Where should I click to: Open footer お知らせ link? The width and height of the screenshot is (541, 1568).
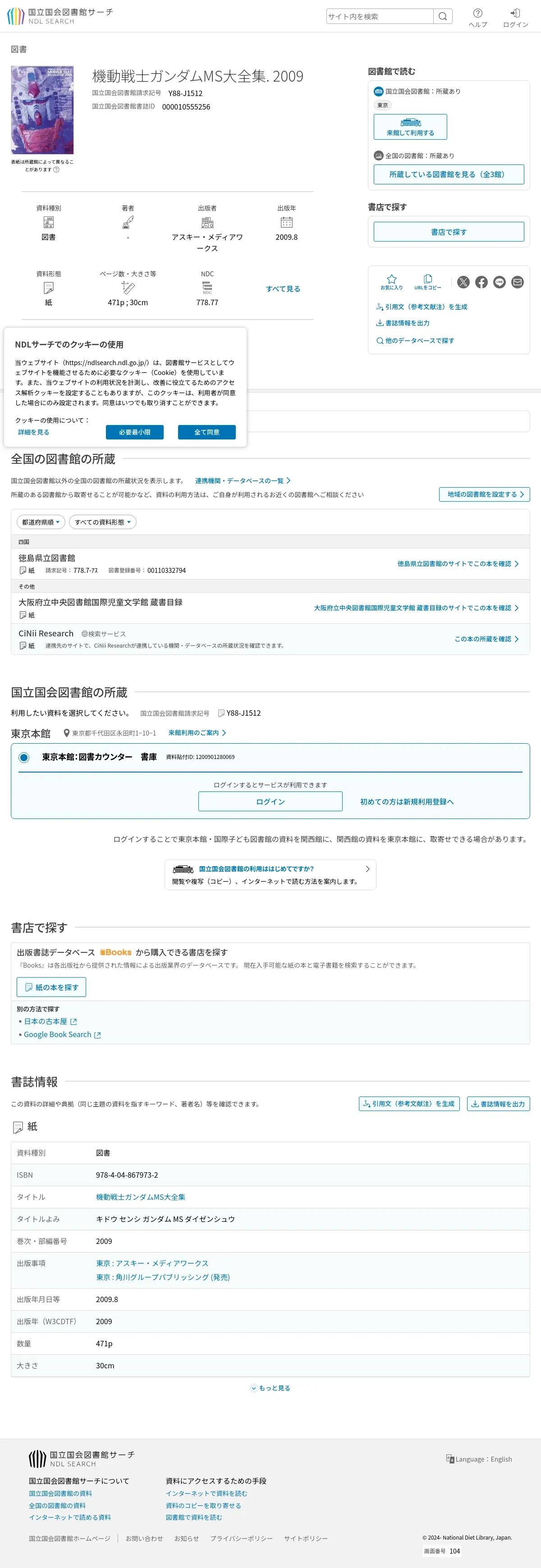tap(187, 1538)
